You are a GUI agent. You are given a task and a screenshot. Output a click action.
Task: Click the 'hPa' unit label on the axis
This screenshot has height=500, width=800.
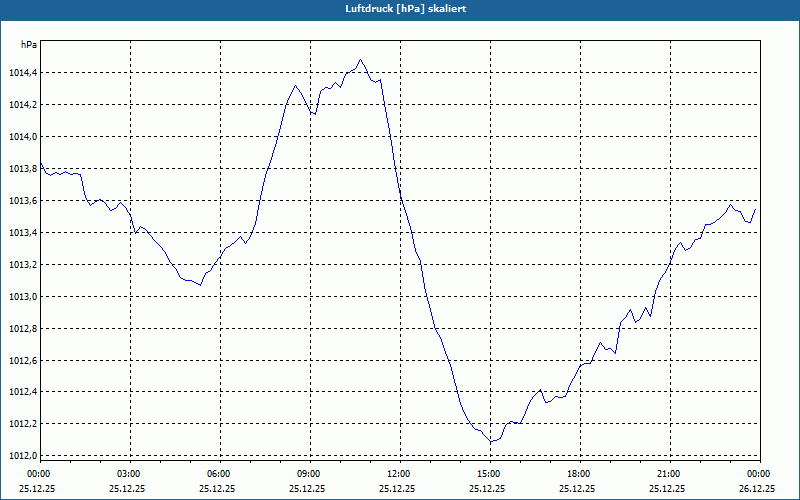[29, 45]
